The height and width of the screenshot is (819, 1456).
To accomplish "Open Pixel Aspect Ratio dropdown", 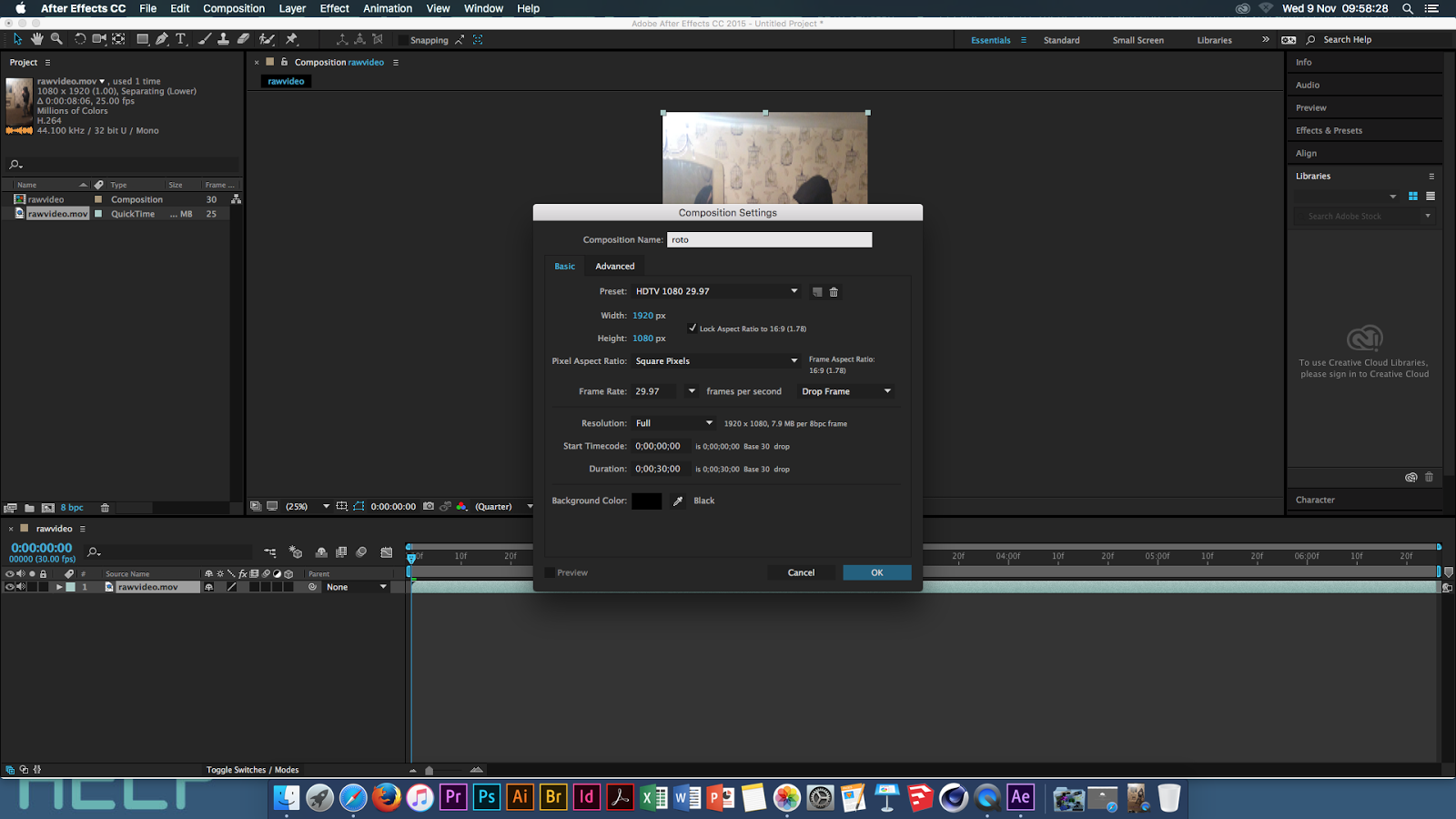I will (x=717, y=360).
